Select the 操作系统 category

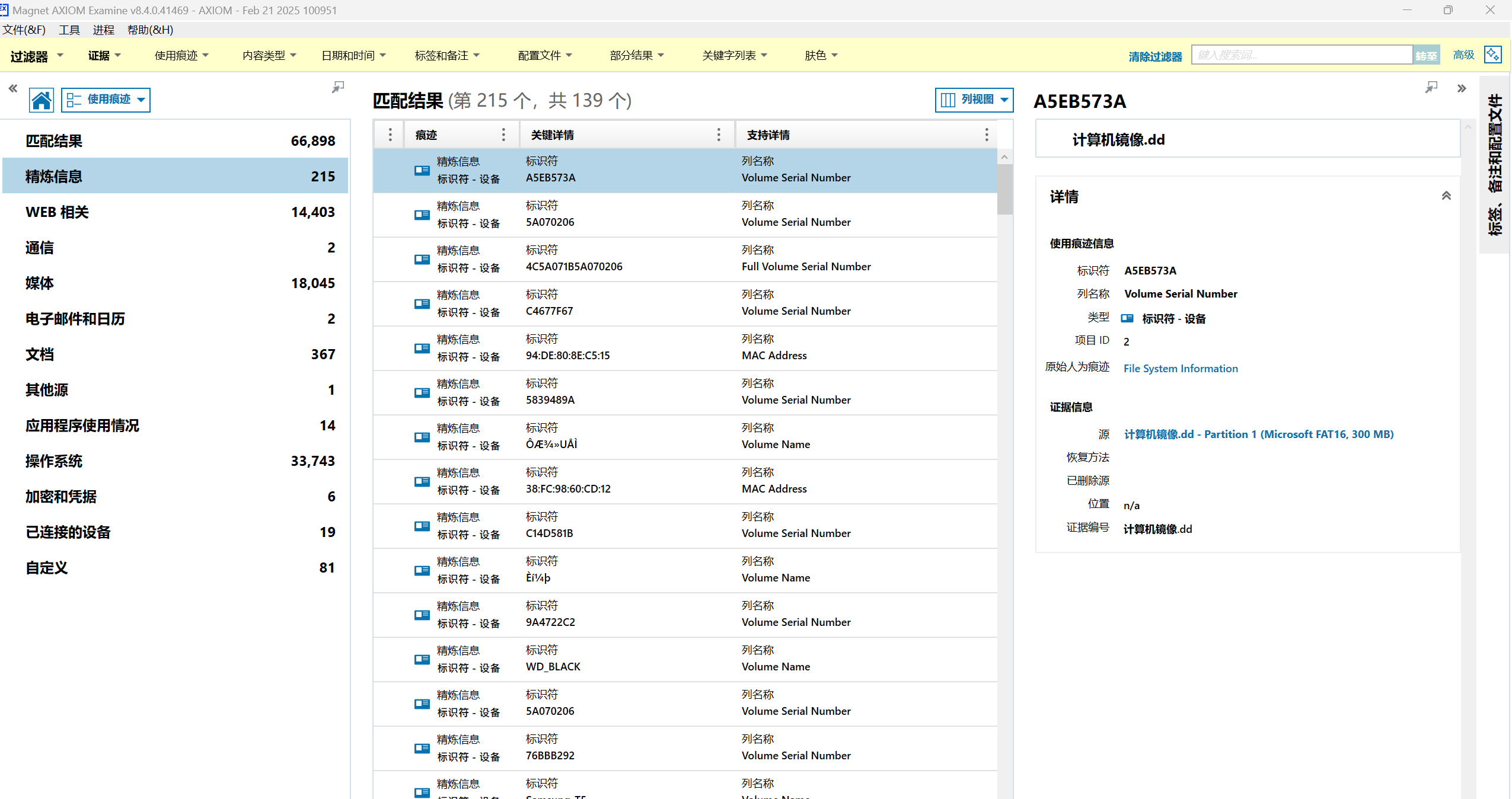(54, 461)
